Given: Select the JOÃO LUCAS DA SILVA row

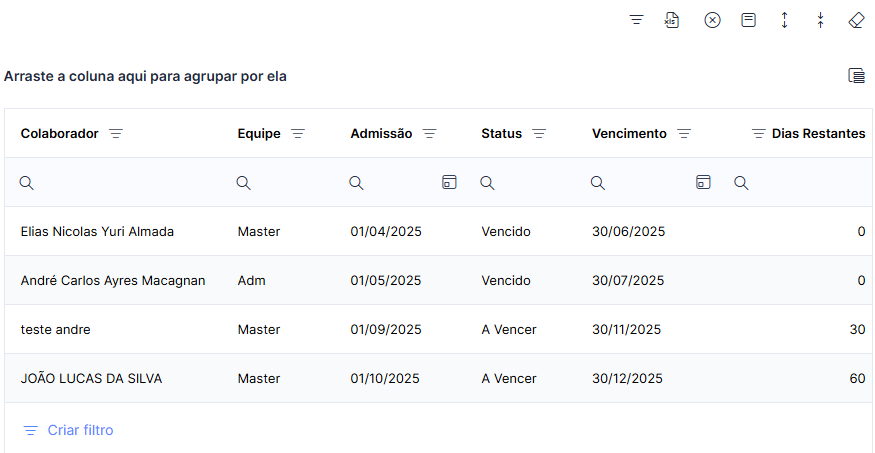Looking at the screenshot, I should [x=438, y=378].
